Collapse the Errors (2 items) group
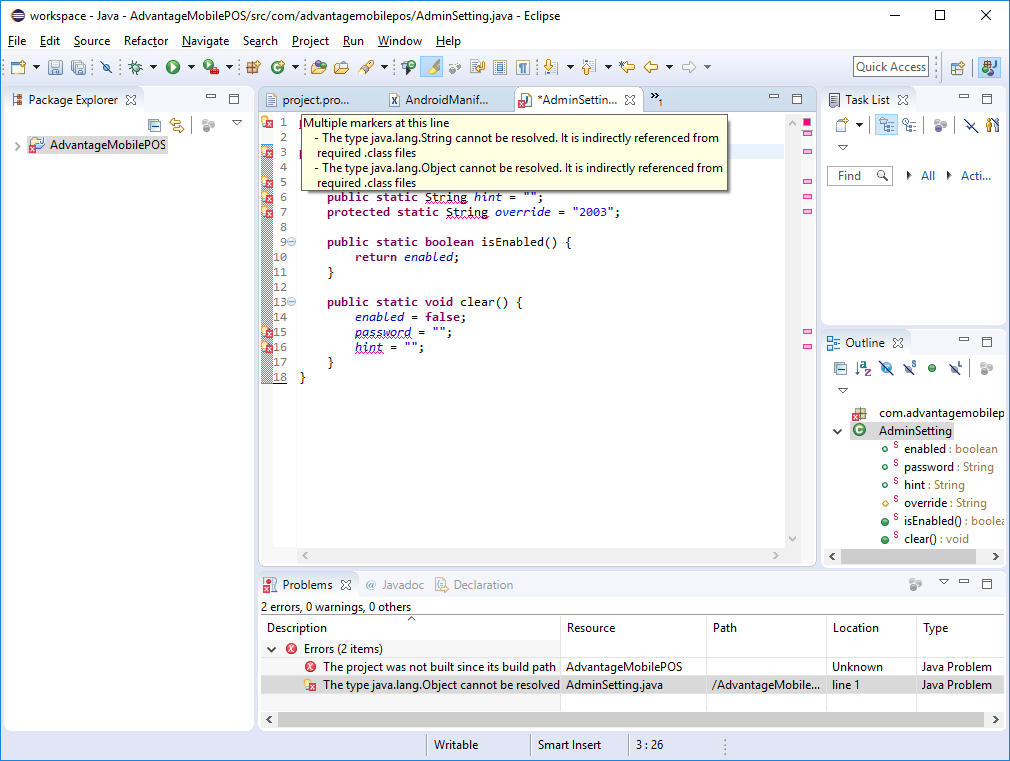The height and width of the screenshot is (761, 1010). (x=272, y=650)
